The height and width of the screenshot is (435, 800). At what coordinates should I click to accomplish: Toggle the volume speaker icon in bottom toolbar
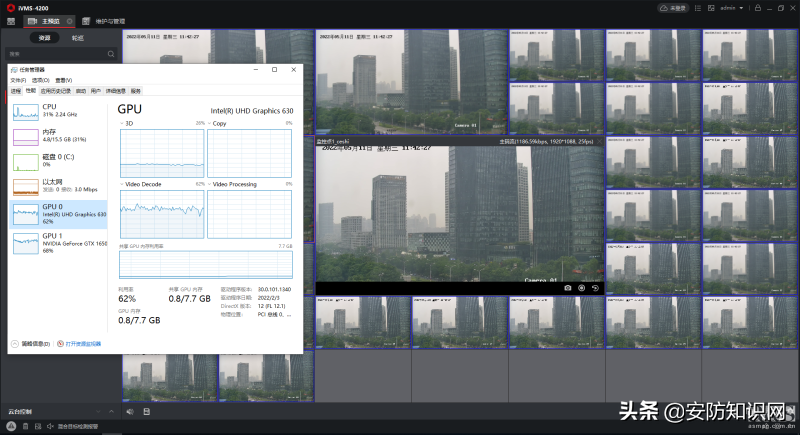tap(130, 412)
